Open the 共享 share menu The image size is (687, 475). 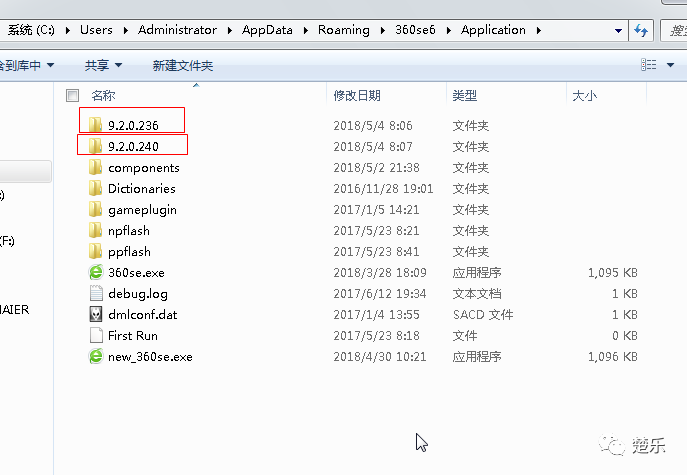click(x=103, y=65)
